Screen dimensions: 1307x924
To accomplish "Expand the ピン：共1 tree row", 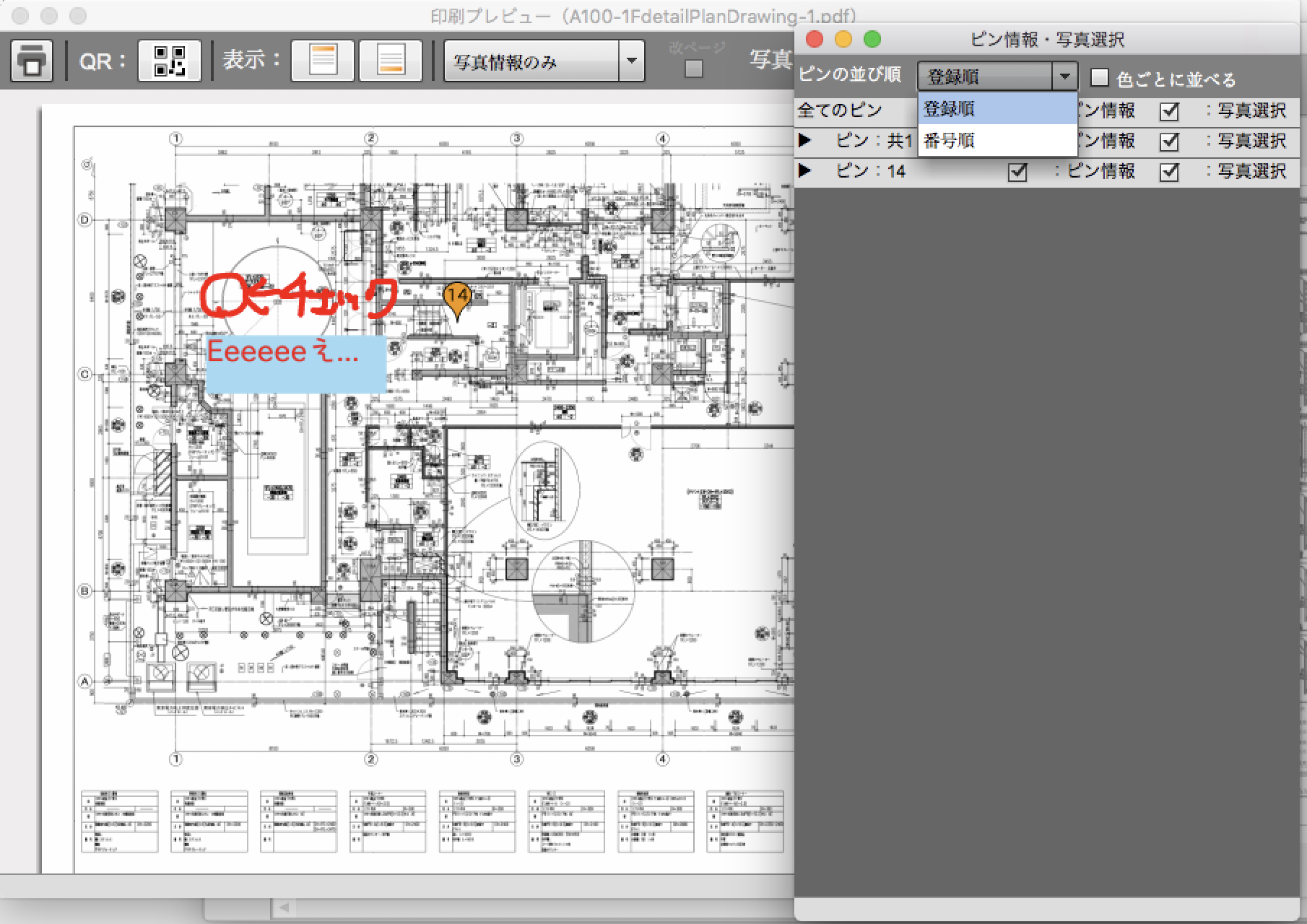I will (x=805, y=141).
